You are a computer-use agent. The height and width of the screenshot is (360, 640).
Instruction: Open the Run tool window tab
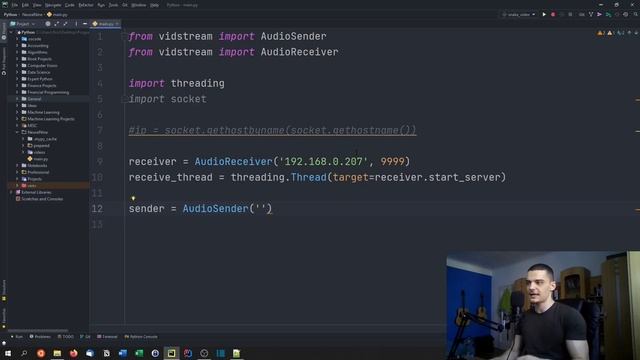[17, 337]
